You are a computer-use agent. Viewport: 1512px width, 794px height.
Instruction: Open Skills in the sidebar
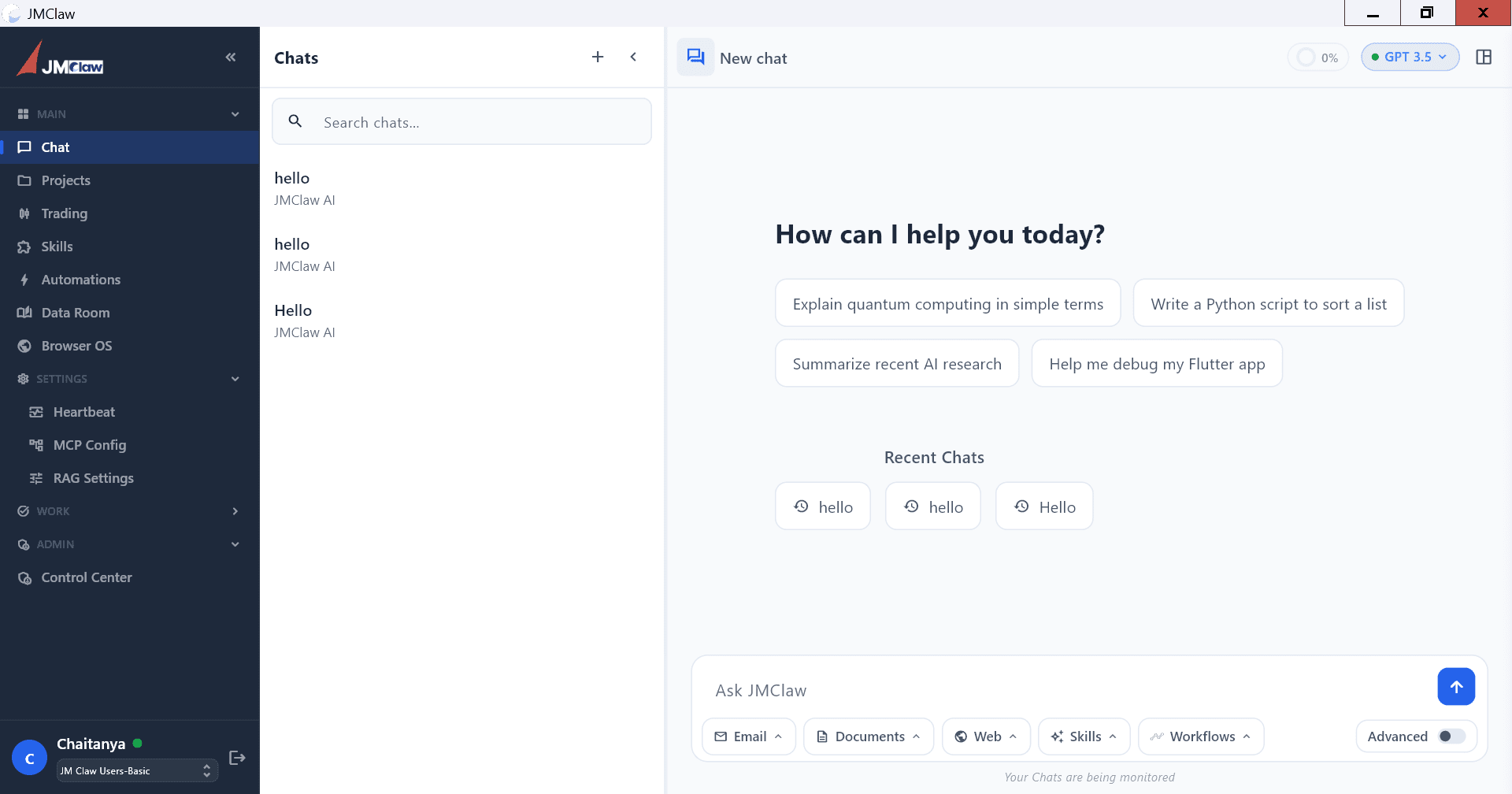click(x=130, y=247)
